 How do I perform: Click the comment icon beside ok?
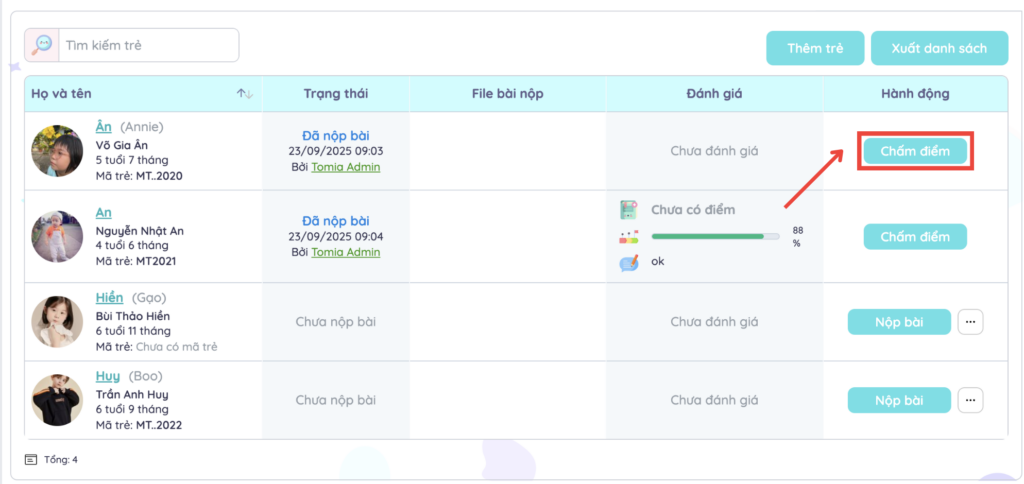628,262
